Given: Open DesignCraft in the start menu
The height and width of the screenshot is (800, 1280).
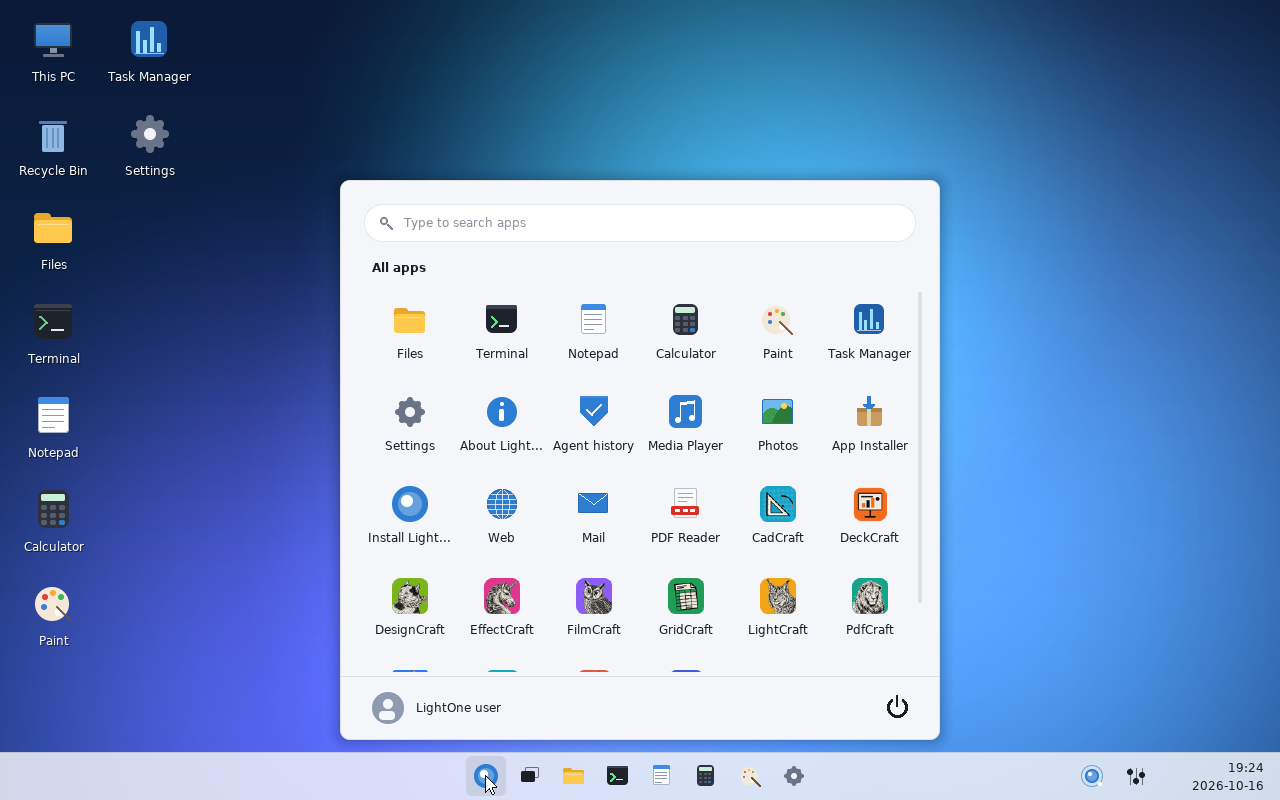Looking at the screenshot, I should [409, 607].
